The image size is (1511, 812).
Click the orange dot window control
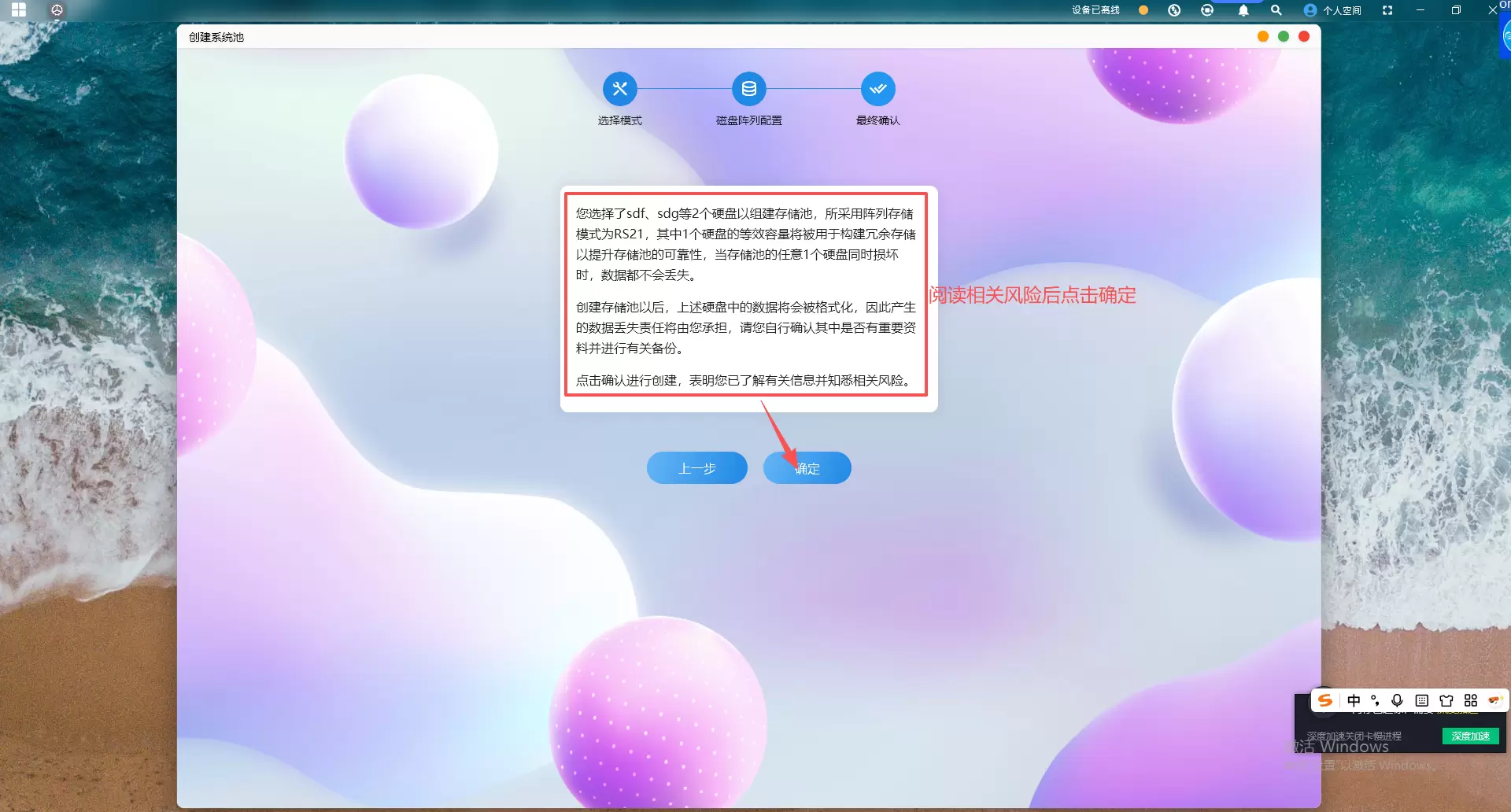click(x=1262, y=36)
